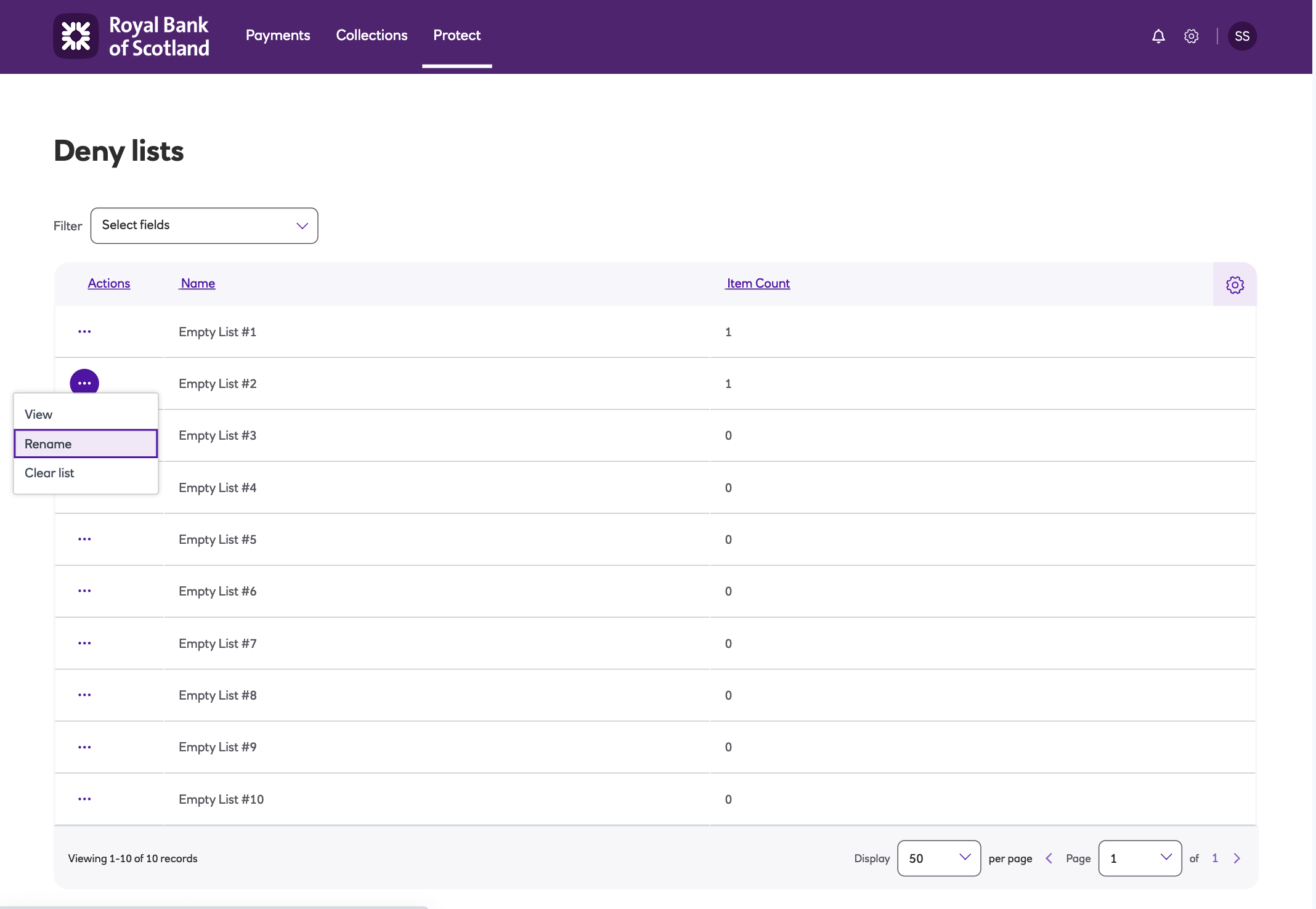Sort by the Item Count column header

click(x=758, y=283)
